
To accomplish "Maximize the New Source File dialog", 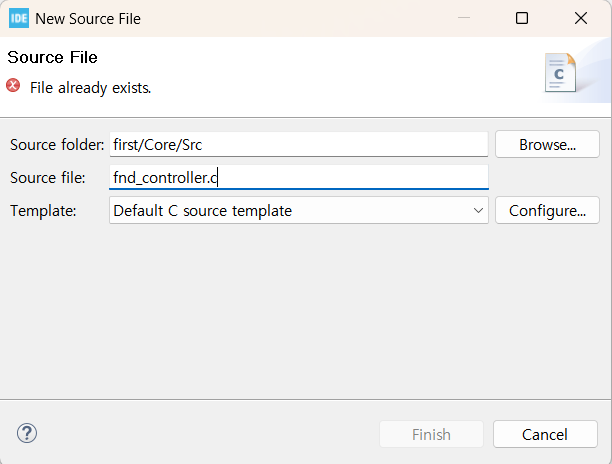I will point(521,18).
